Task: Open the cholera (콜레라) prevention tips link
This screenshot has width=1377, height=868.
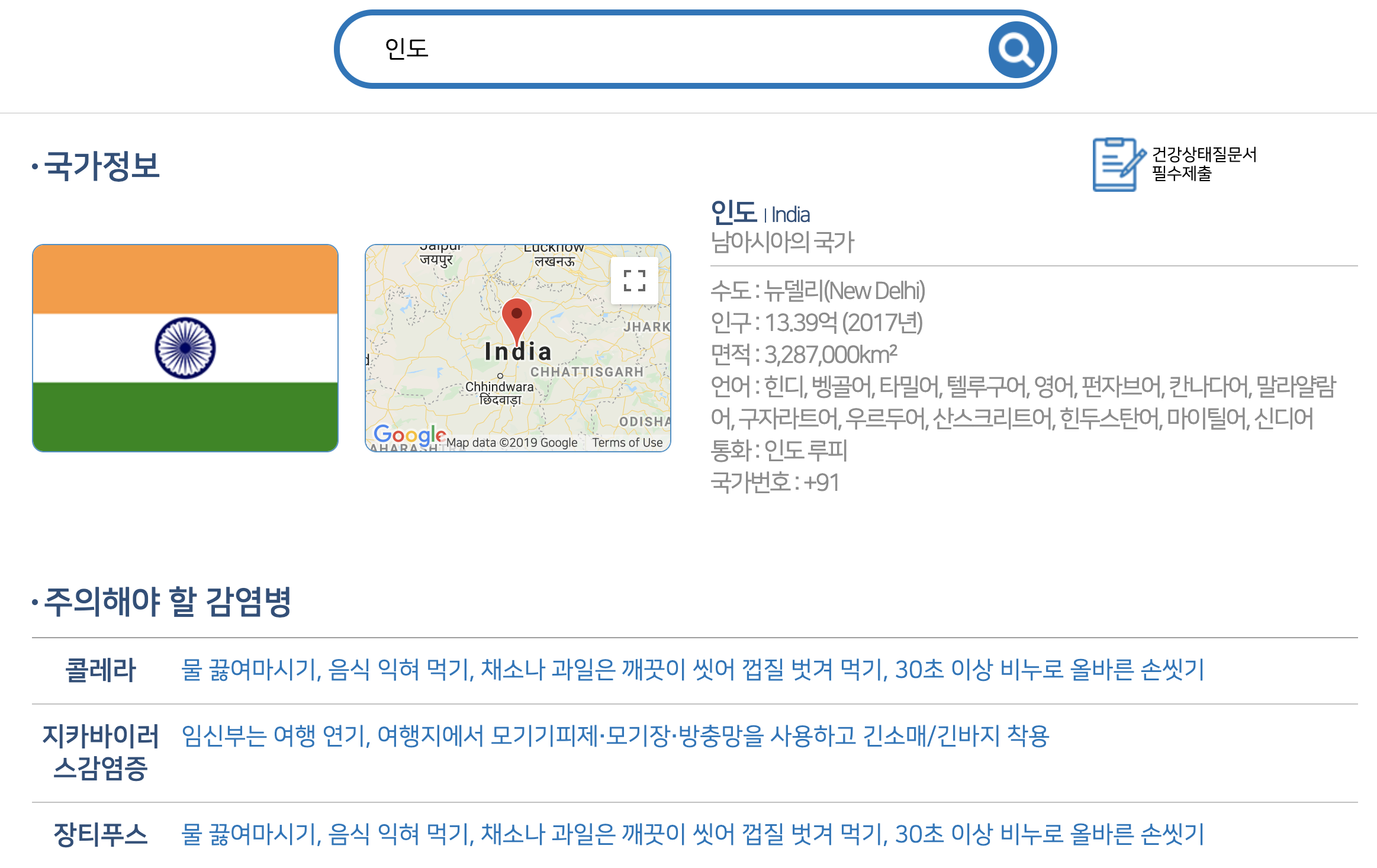Action: (x=692, y=670)
